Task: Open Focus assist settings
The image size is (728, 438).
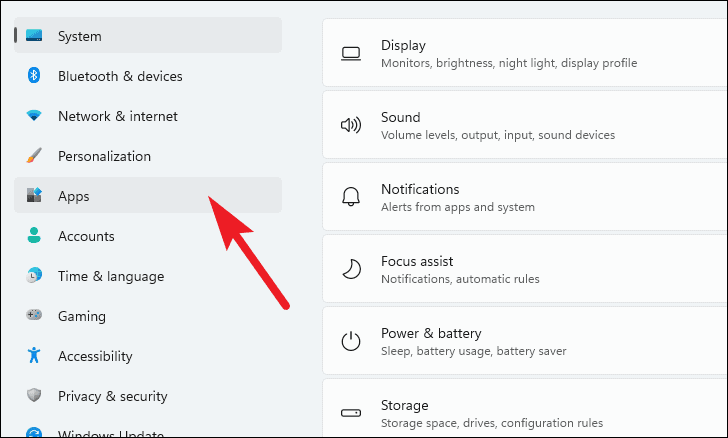Action: point(525,269)
